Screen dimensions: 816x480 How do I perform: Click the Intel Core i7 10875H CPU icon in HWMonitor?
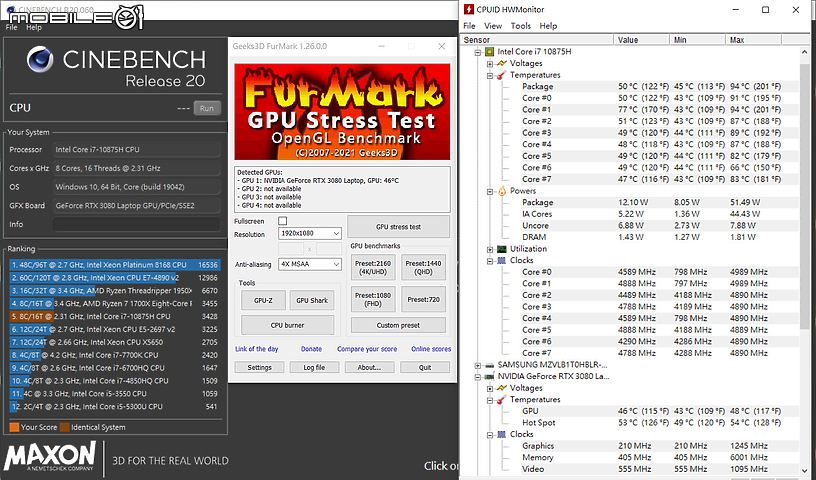point(489,52)
